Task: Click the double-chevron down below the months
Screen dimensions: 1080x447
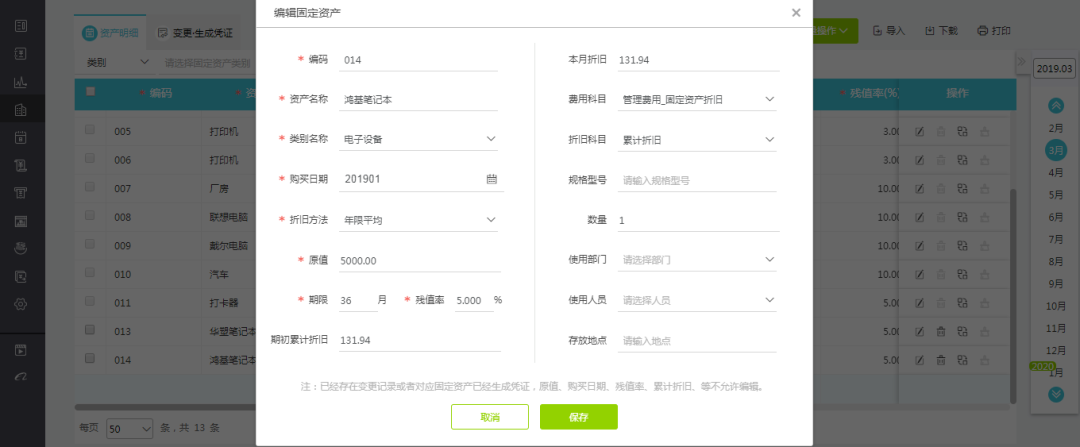Action: pos(1056,394)
